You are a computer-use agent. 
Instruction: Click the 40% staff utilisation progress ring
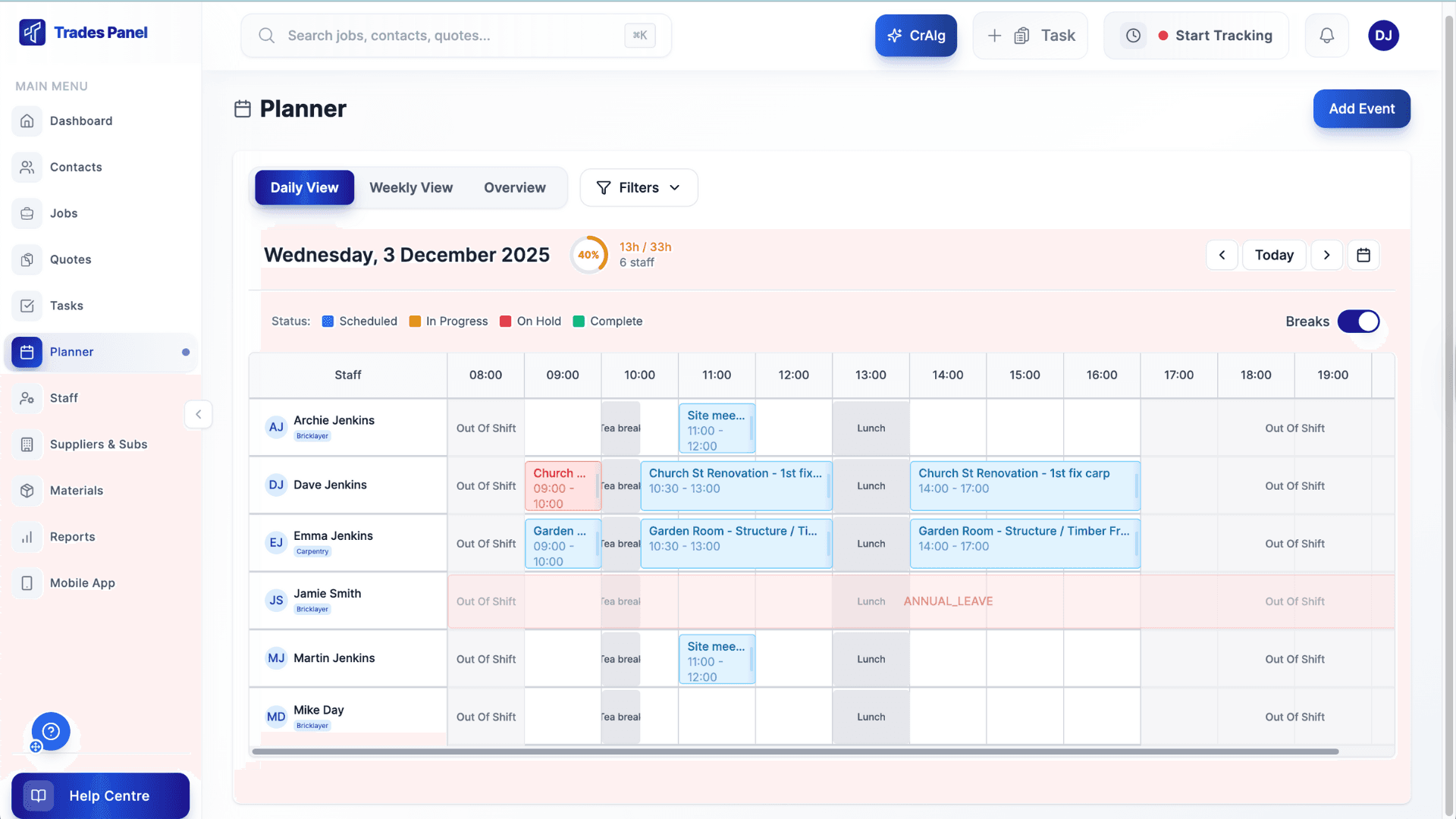[x=589, y=255]
